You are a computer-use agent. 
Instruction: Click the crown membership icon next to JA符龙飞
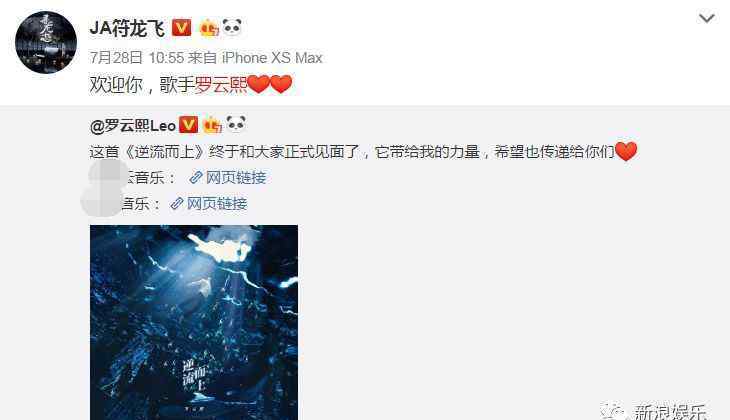pyautogui.click(x=209, y=28)
